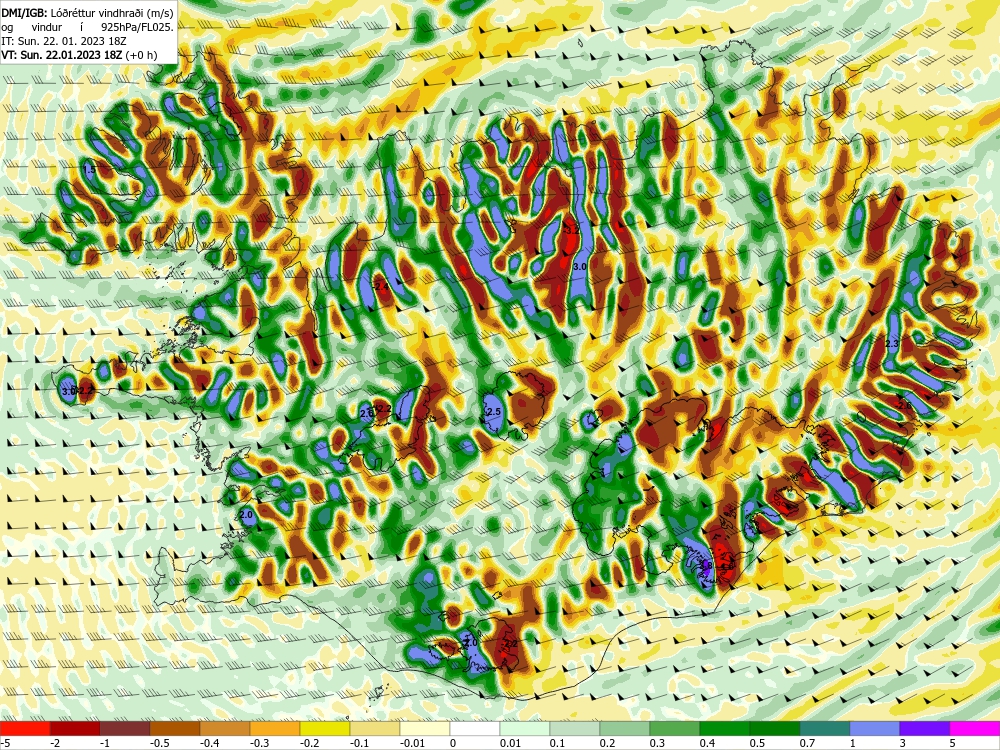Select the 0.3 to 0.4 green legend swatch
Image resolution: width=1000 pixels, height=750 pixels.
[675, 728]
